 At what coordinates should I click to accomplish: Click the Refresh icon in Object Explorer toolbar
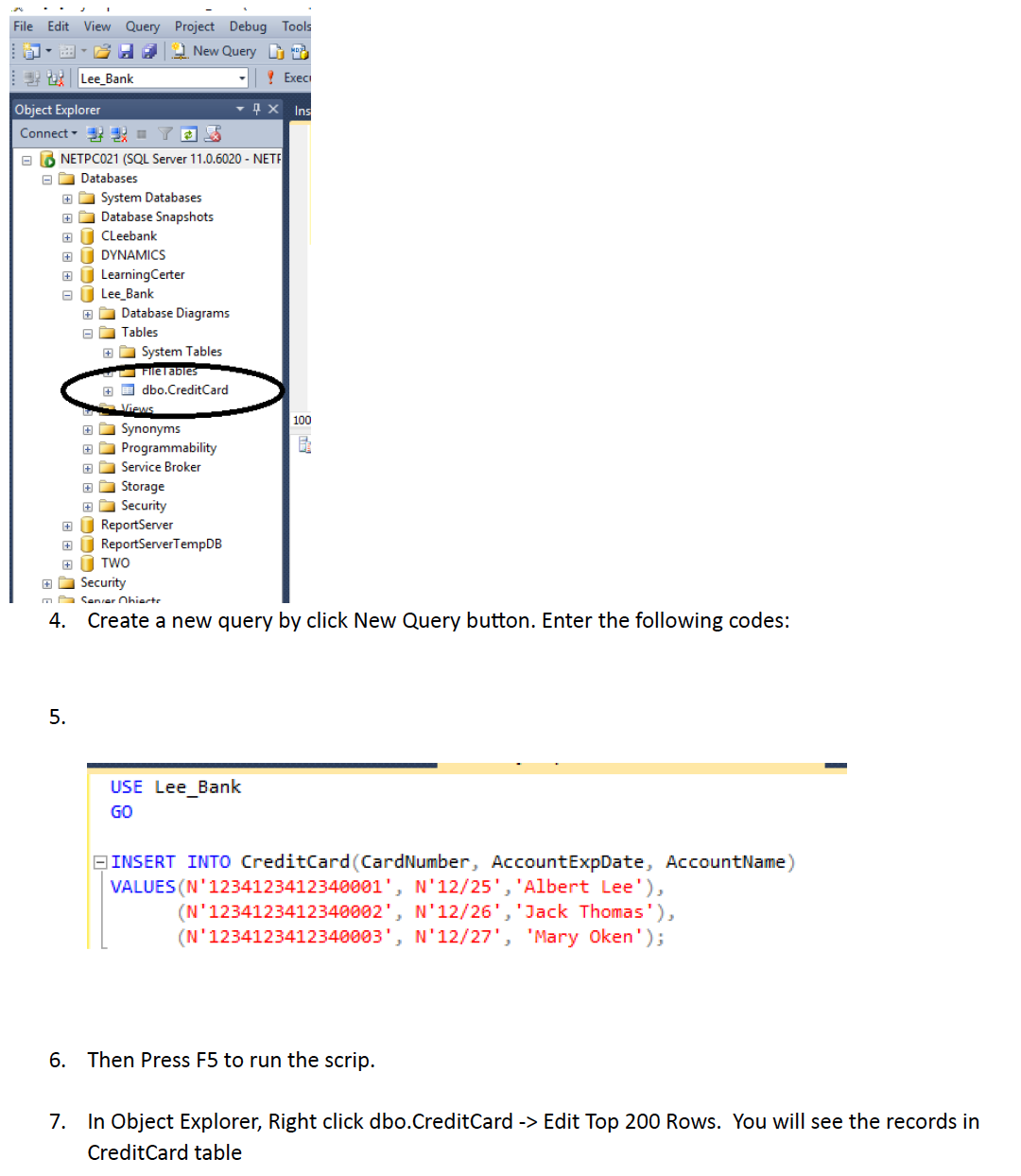[x=189, y=134]
